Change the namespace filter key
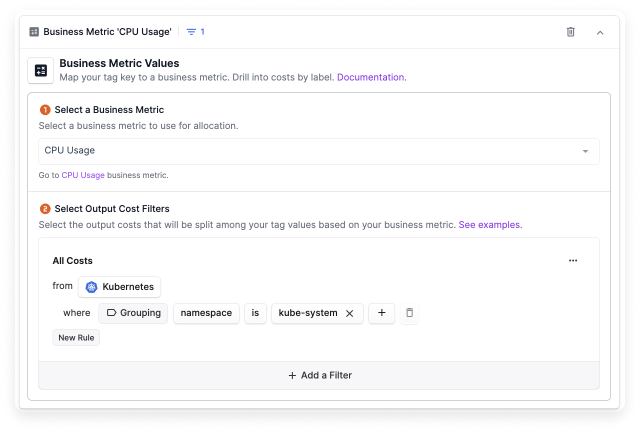 (x=206, y=313)
